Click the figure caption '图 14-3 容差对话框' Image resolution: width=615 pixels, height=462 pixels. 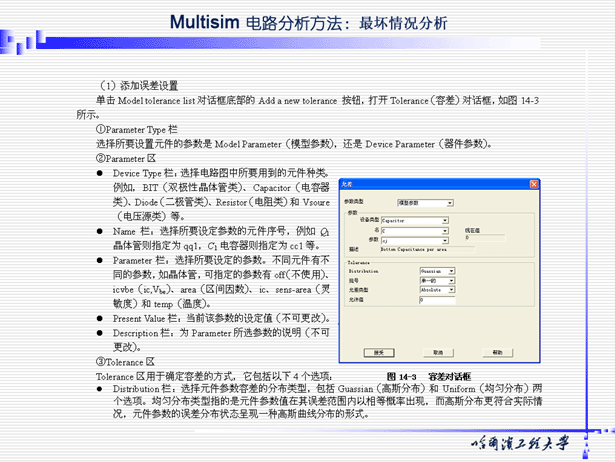pos(429,377)
